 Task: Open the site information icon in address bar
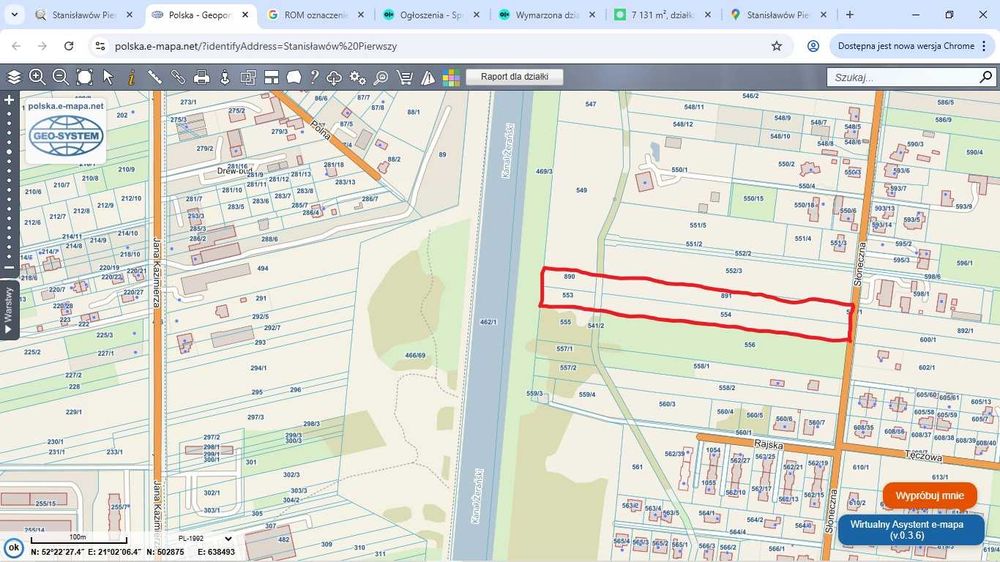point(100,46)
